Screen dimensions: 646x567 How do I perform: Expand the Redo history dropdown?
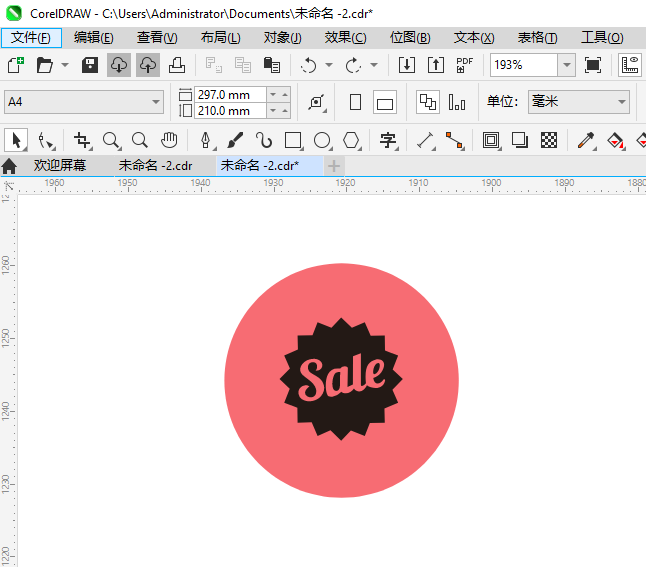(x=374, y=65)
